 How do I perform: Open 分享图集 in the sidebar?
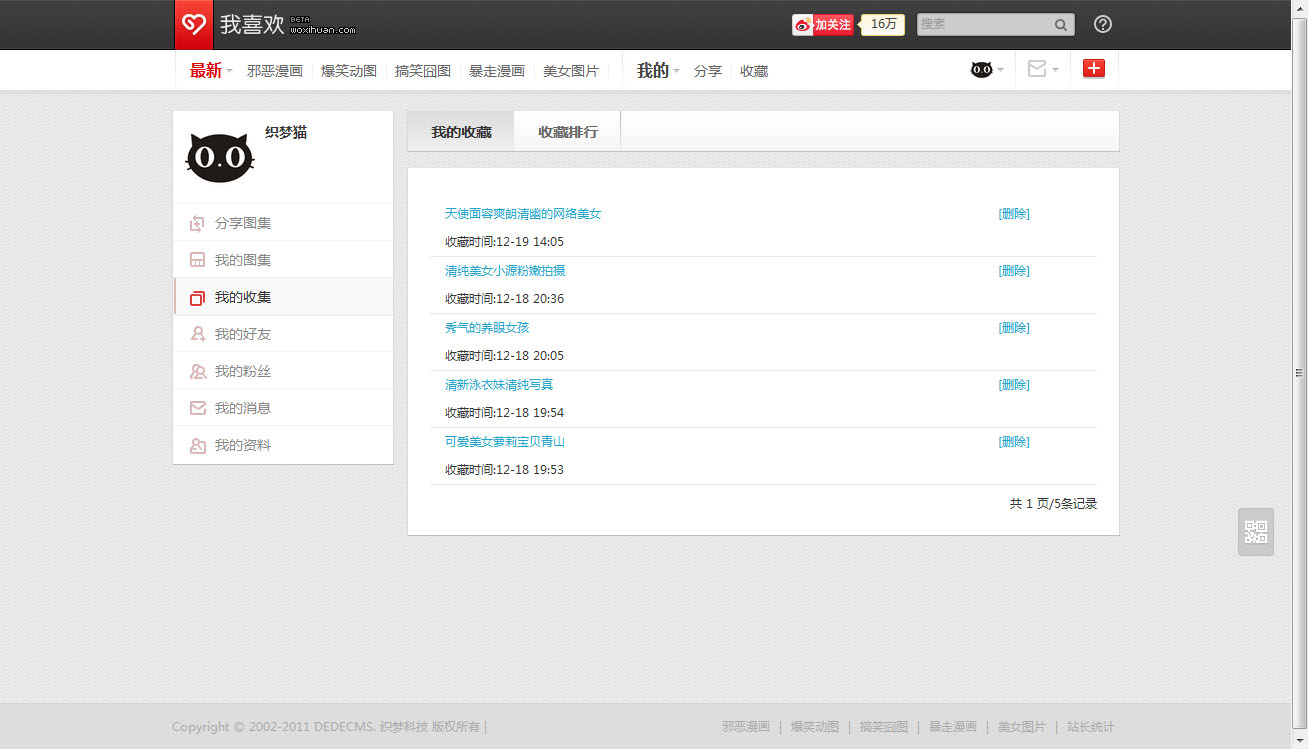[x=242, y=223]
